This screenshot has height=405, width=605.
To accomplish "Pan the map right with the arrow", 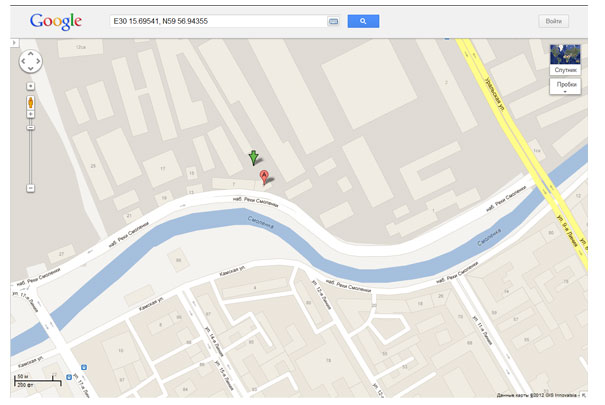I will pyautogui.click(x=38, y=61).
